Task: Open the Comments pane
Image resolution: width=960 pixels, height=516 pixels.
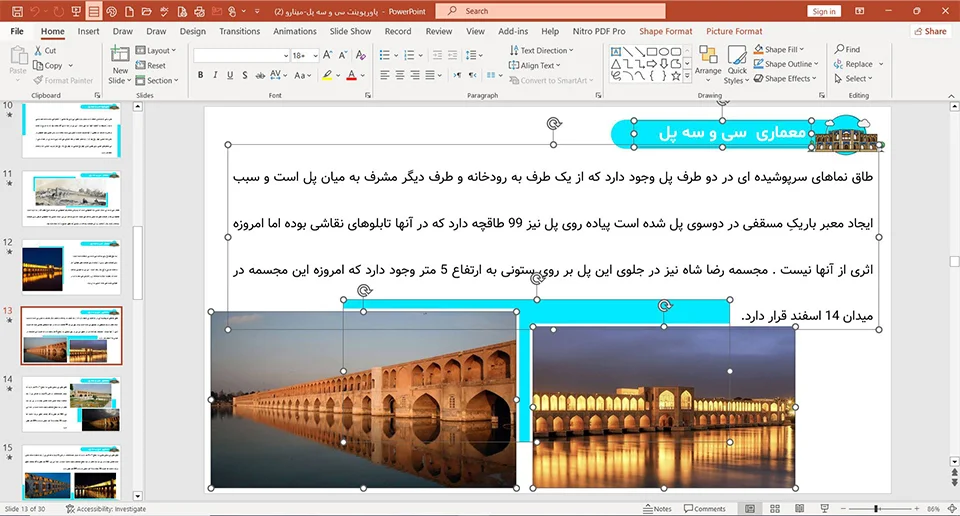Action: (x=705, y=509)
